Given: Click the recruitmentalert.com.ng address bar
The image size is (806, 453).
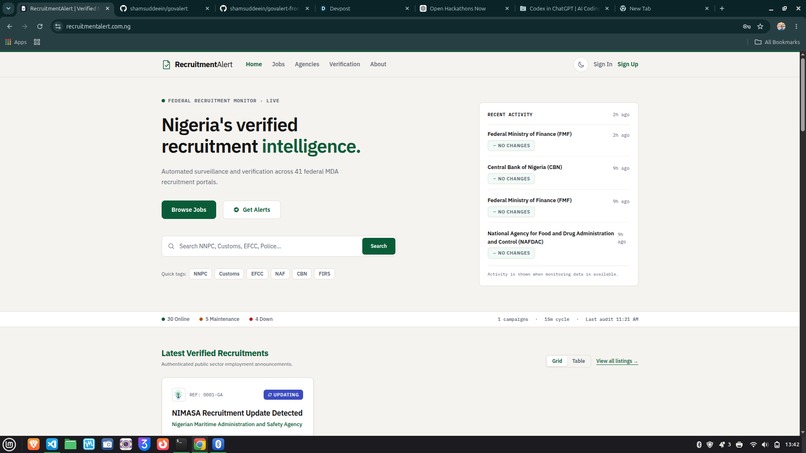Looking at the screenshot, I should 401,26.
